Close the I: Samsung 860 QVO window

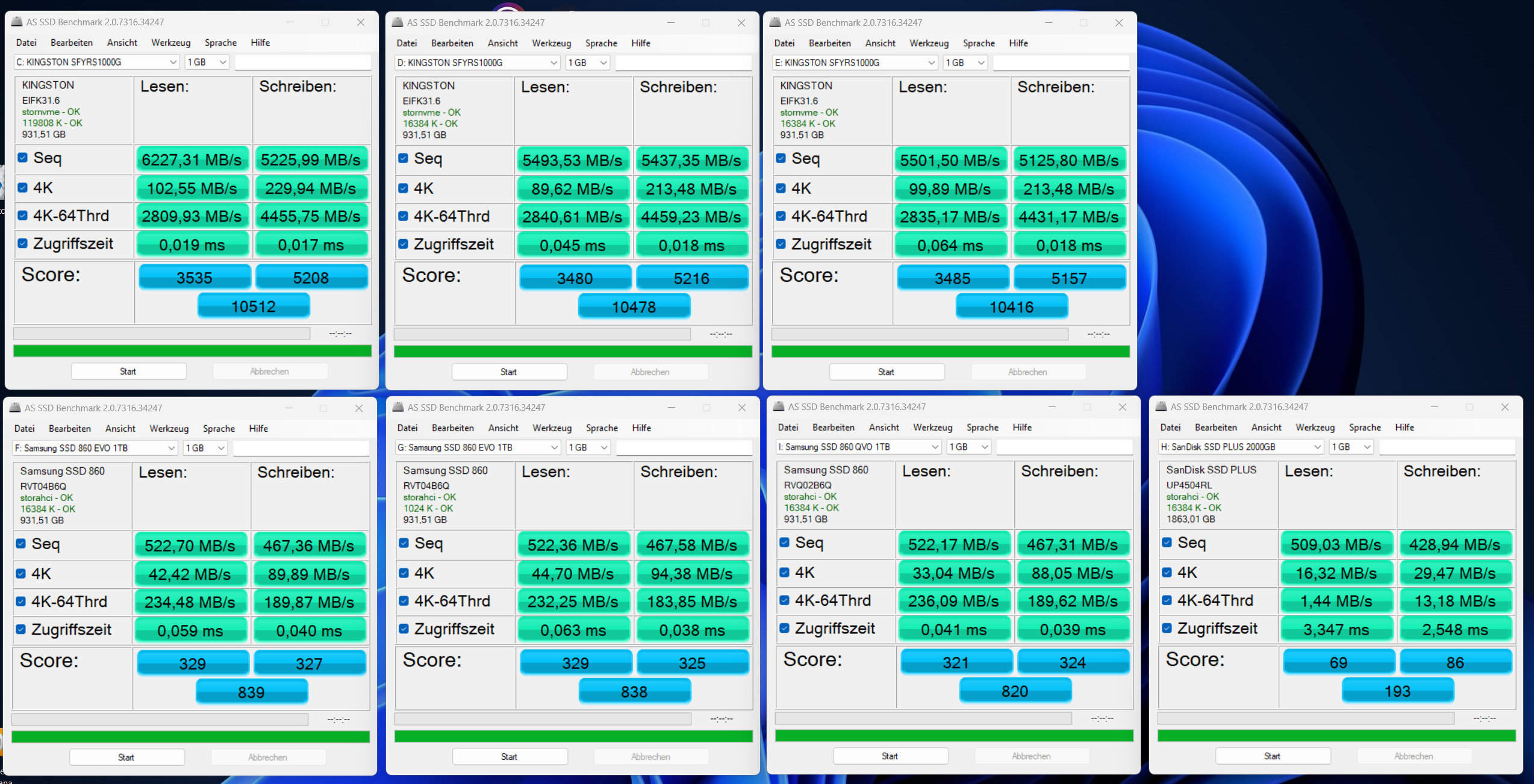pyautogui.click(x=1122, y=406)
